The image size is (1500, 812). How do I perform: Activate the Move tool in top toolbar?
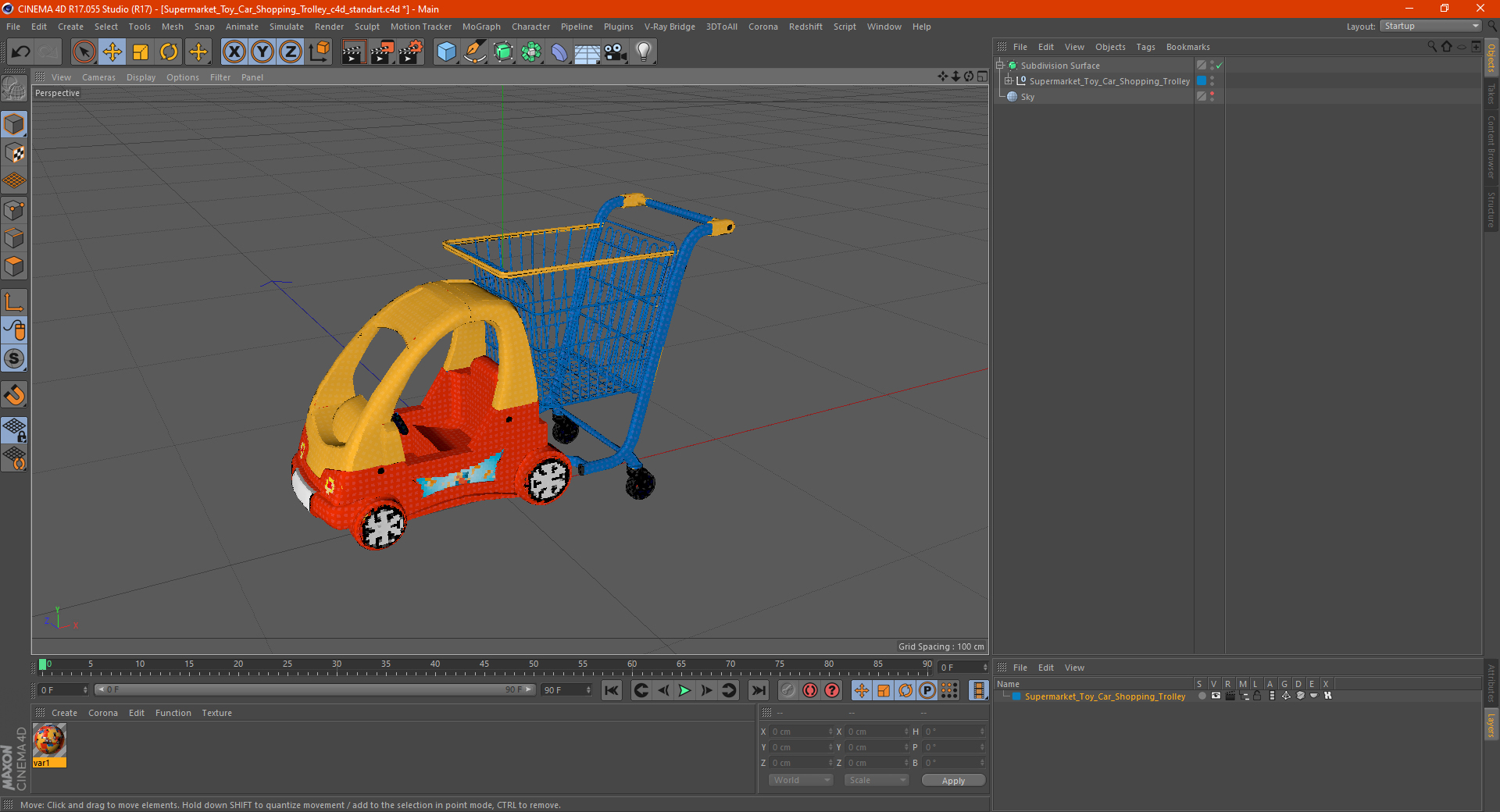112,52
